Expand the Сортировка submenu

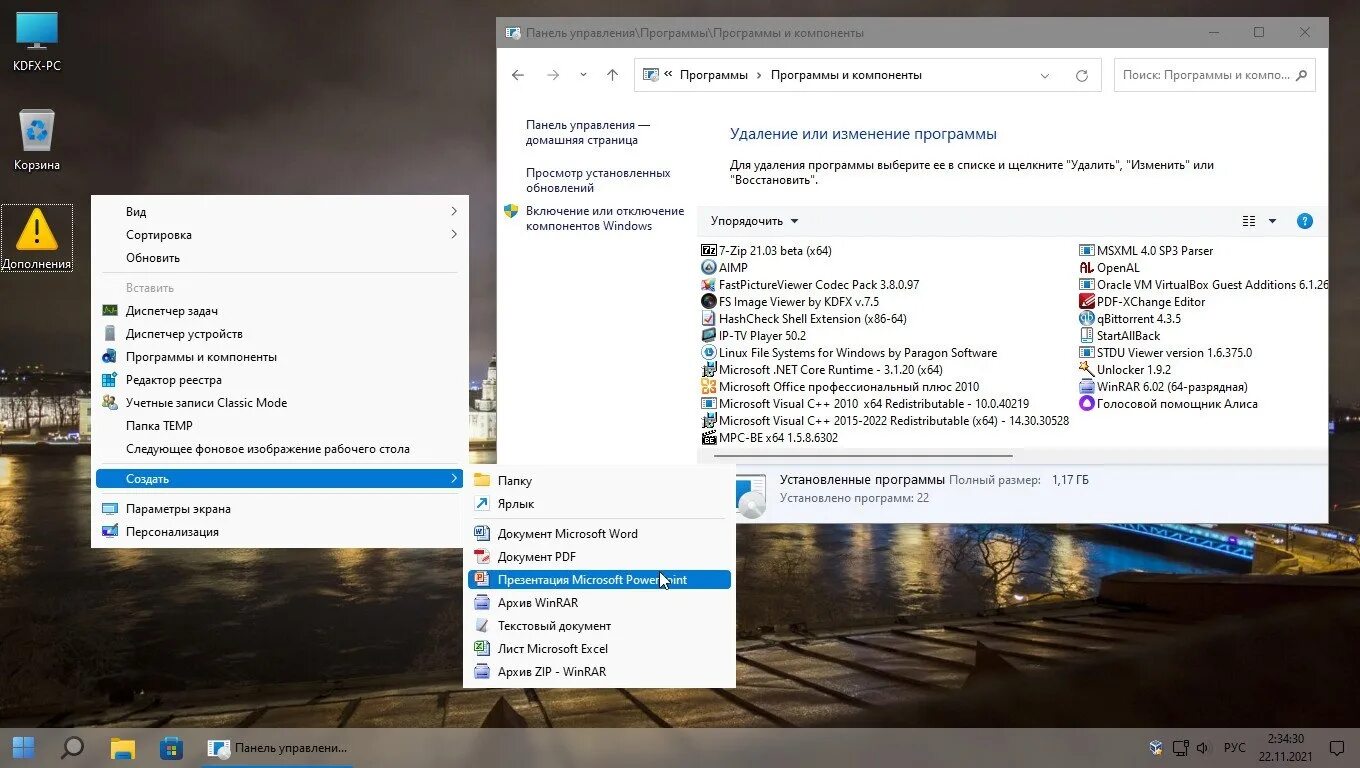(x=279, y=235)
